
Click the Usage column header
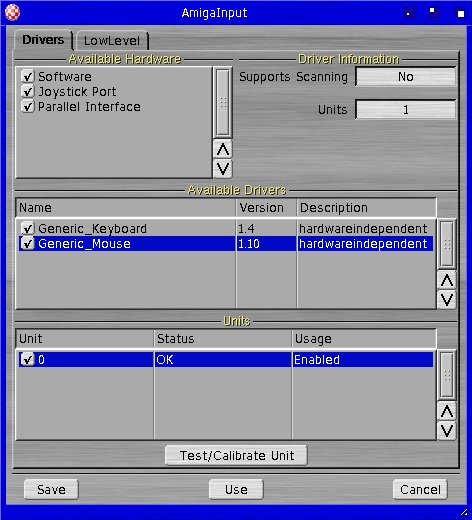[364, 339]
